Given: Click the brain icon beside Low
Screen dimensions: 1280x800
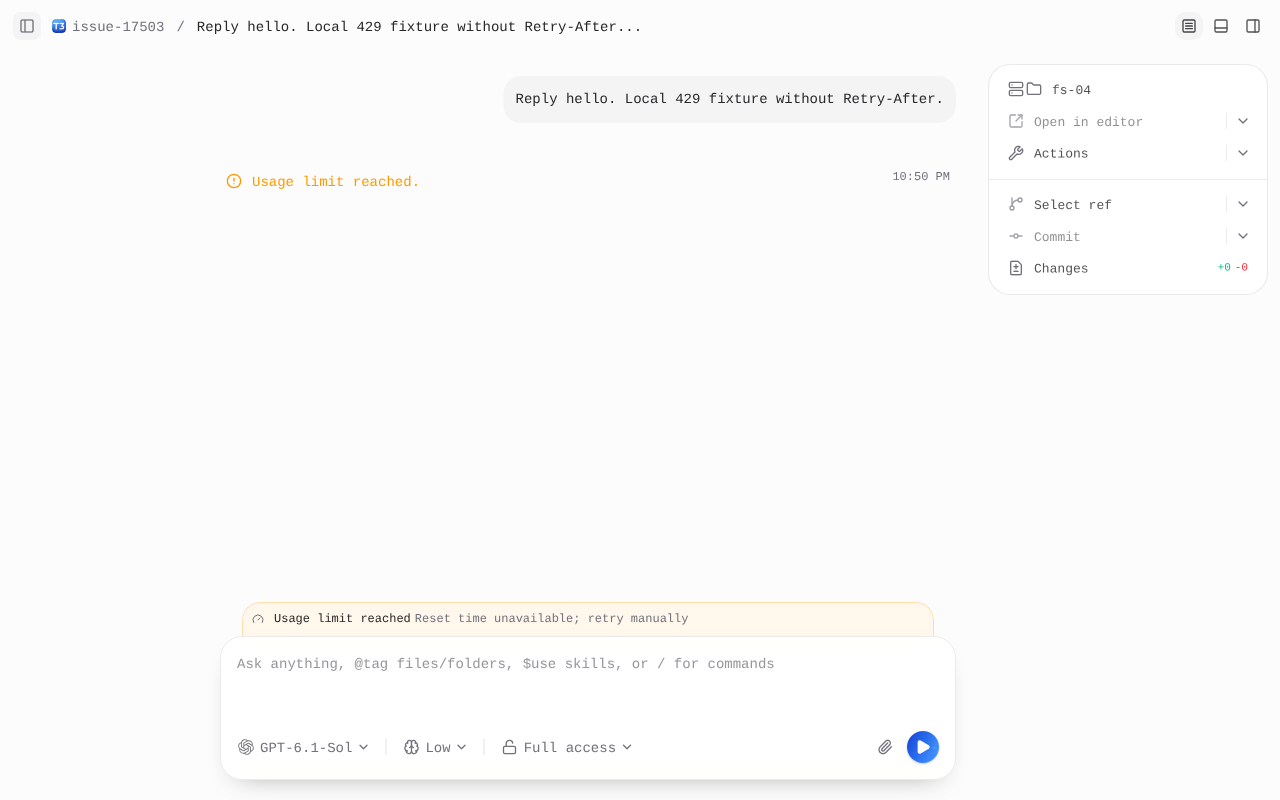Looking at the screenshot, I should 411,747.
